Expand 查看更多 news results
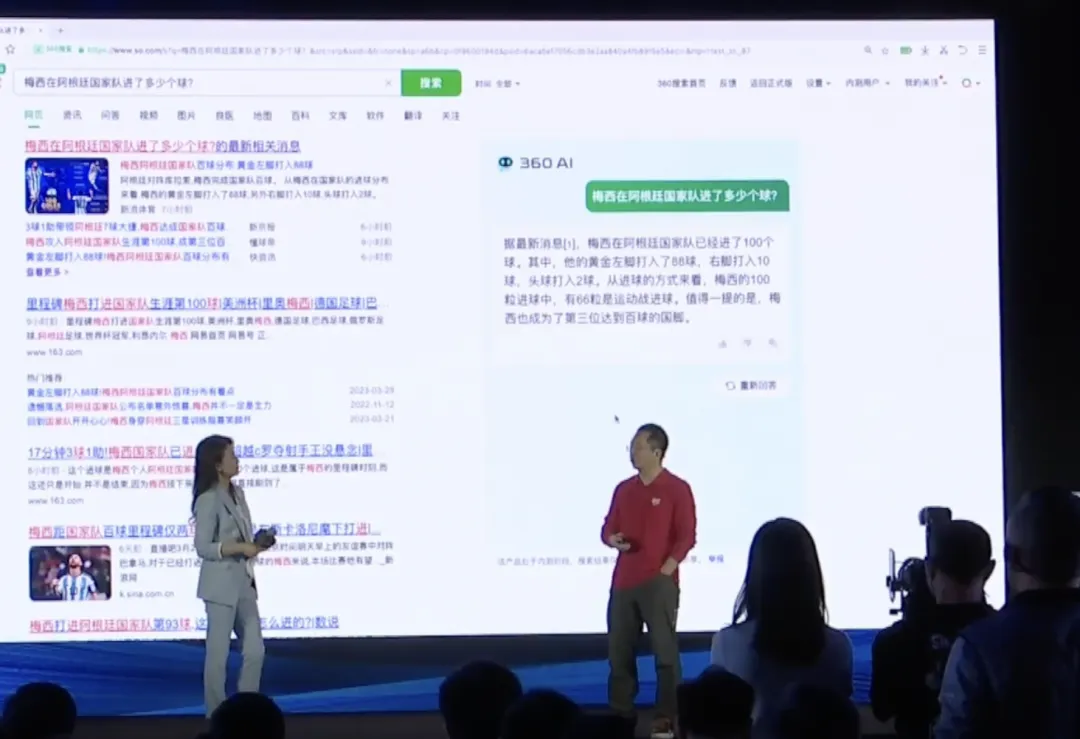1080x739 pixels. click(x=48, y=272)
